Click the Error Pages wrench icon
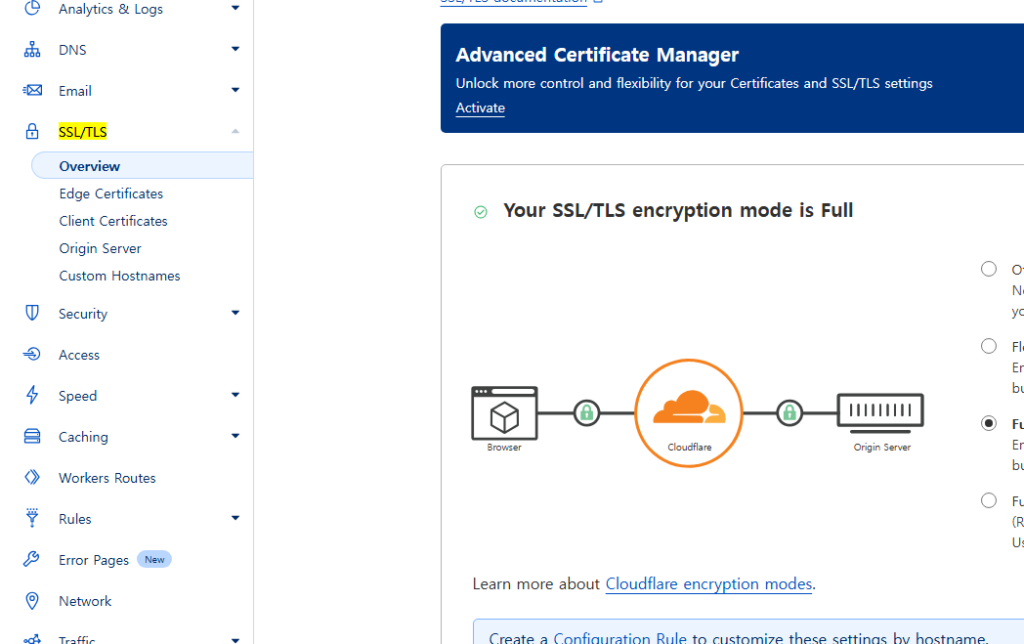 (31, 559)
